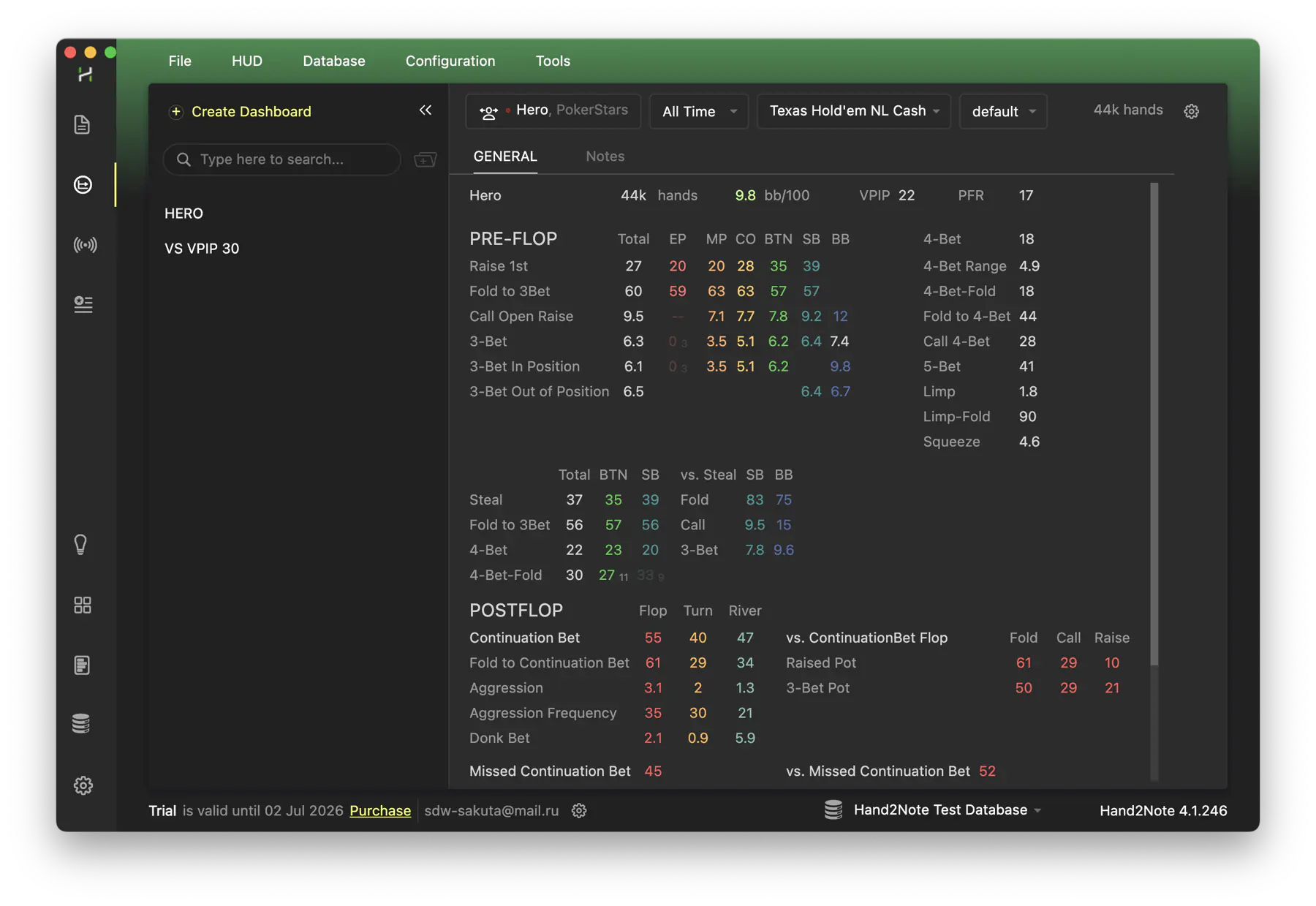
Task: Click the 5-Bet value 41
Action: coord(1026,366)
